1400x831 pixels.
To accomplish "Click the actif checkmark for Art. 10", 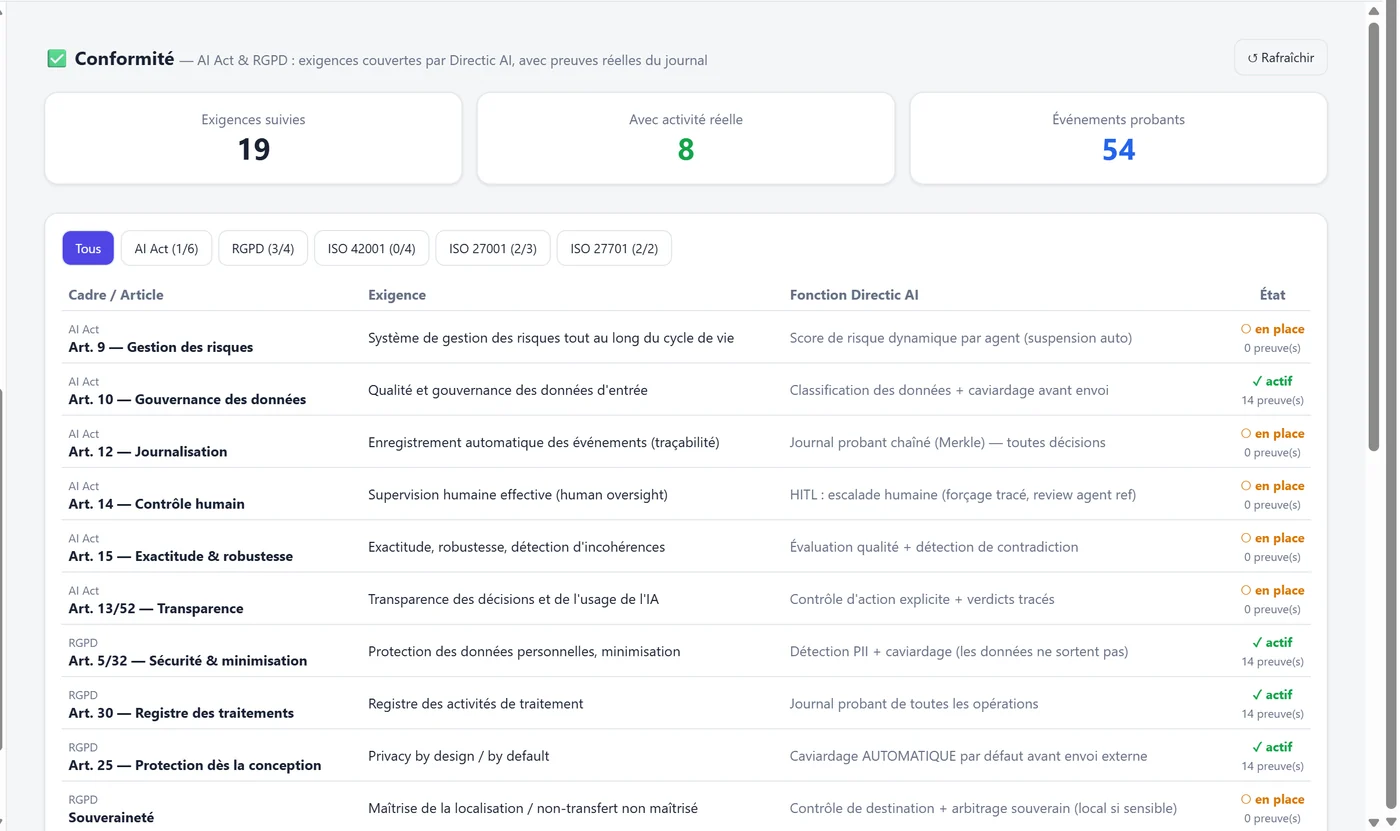I will 1257,381.
